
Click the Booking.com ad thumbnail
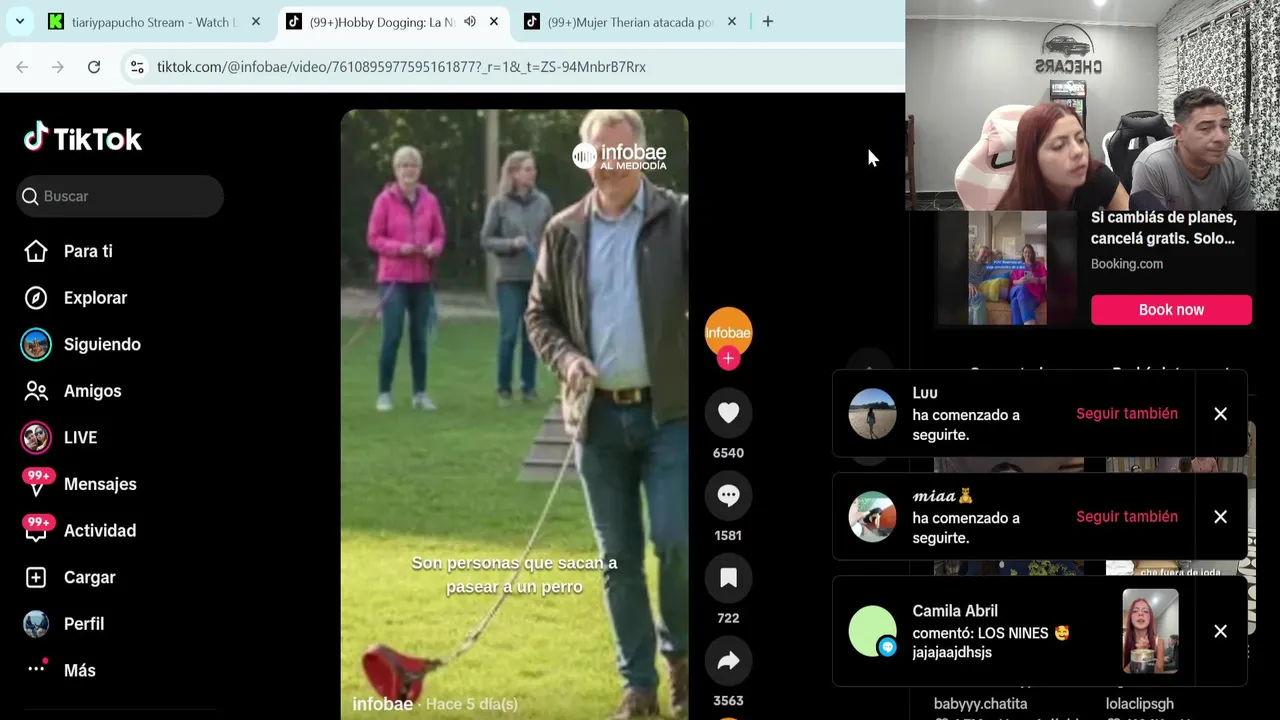1007,268
